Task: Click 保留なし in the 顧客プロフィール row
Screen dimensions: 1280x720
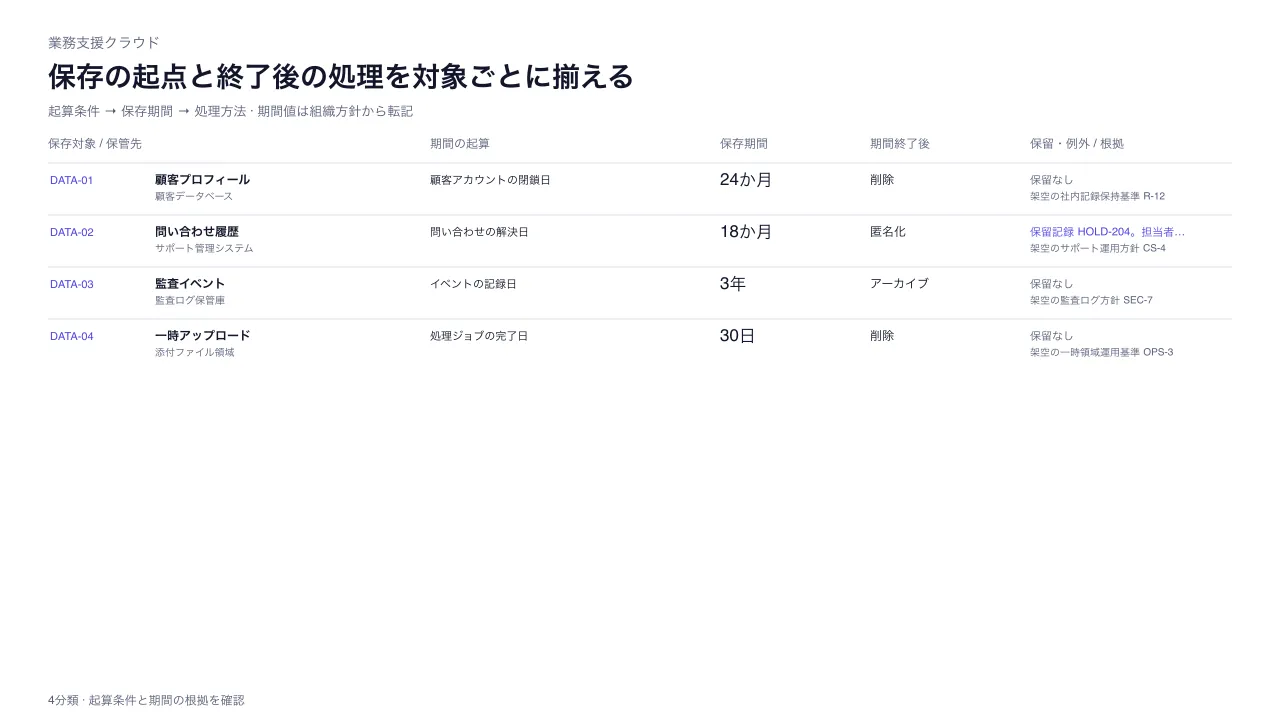Action: pyautogui.click(x=1052, y=180)
